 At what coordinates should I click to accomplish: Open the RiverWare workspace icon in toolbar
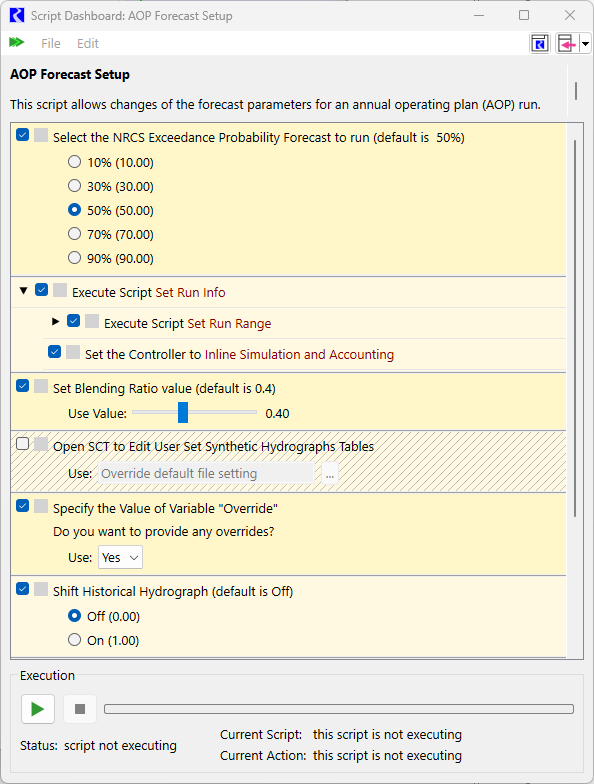click(540, 44)
